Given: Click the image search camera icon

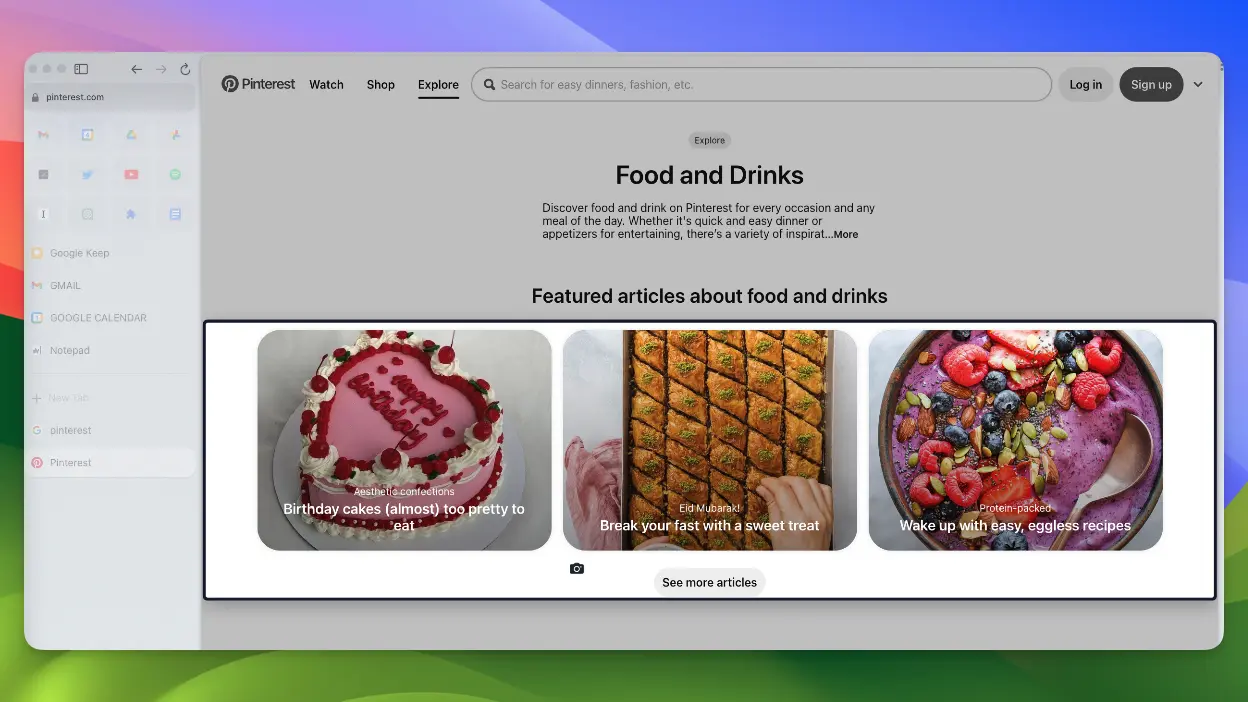Looking at the screenshot, I should click(x=577, y=567).
